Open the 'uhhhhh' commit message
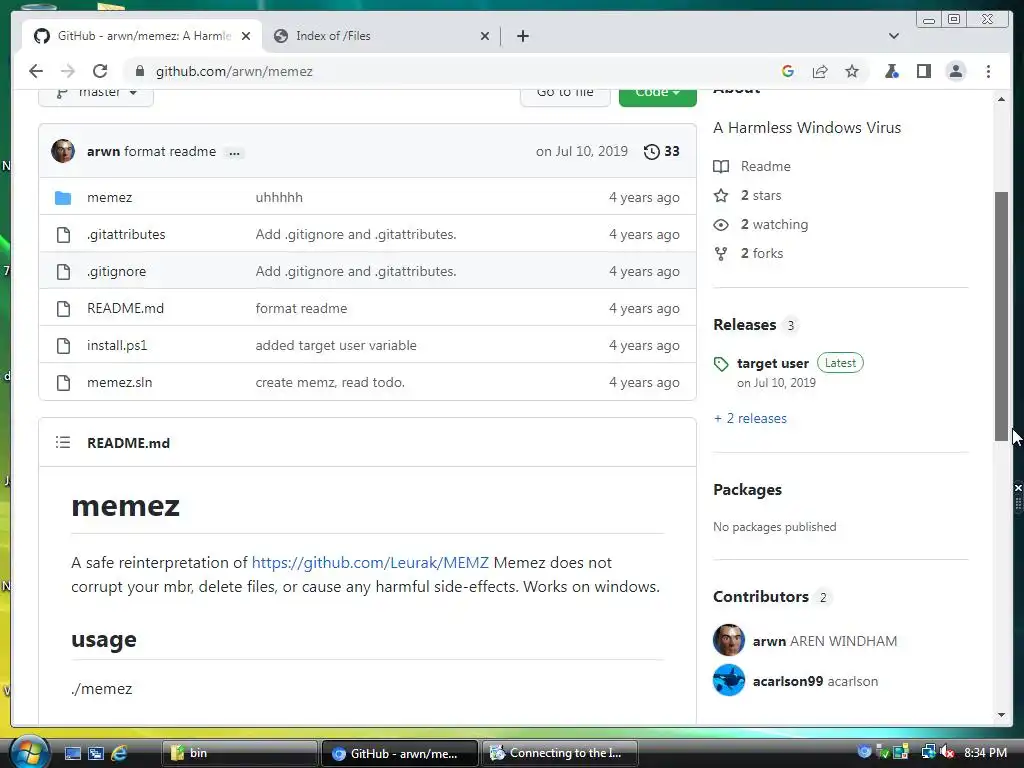The width and height of the screenshot is (1024, 768). pos(279,197)
